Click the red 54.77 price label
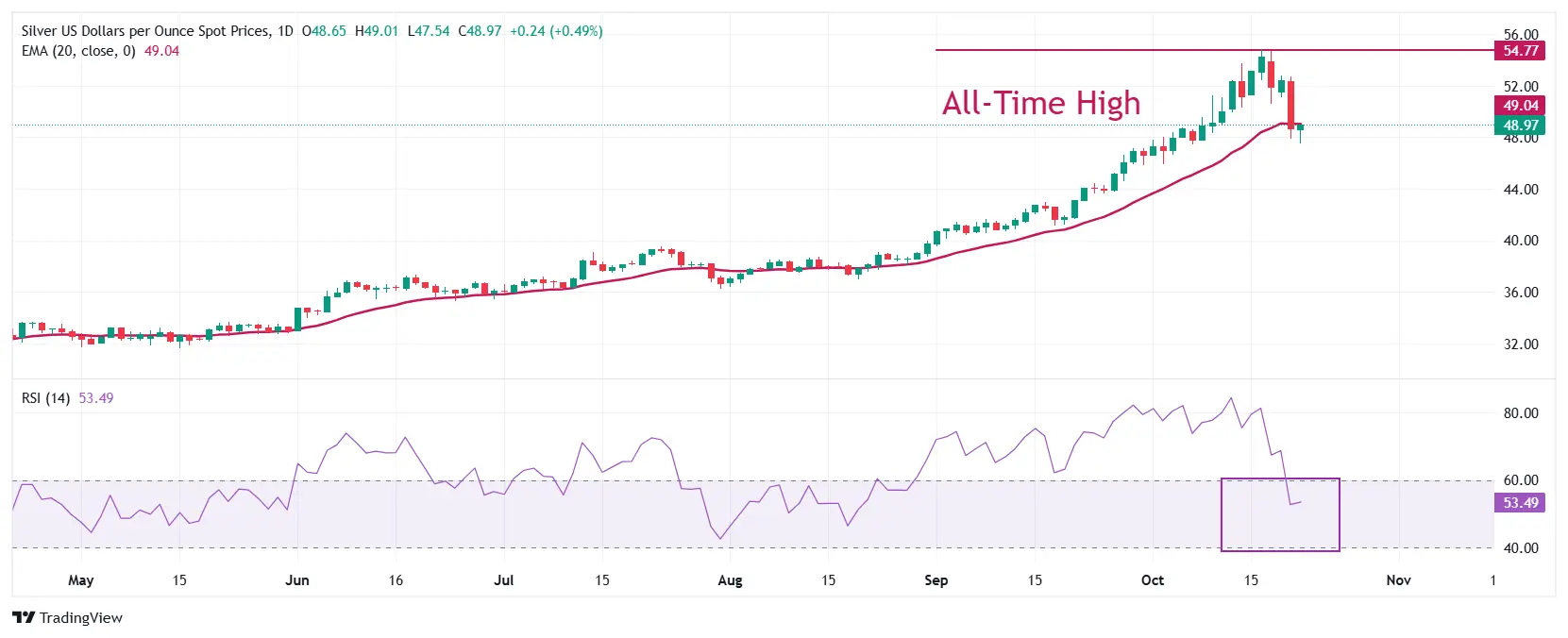1568x638 pixels. tap(1520, 51)
